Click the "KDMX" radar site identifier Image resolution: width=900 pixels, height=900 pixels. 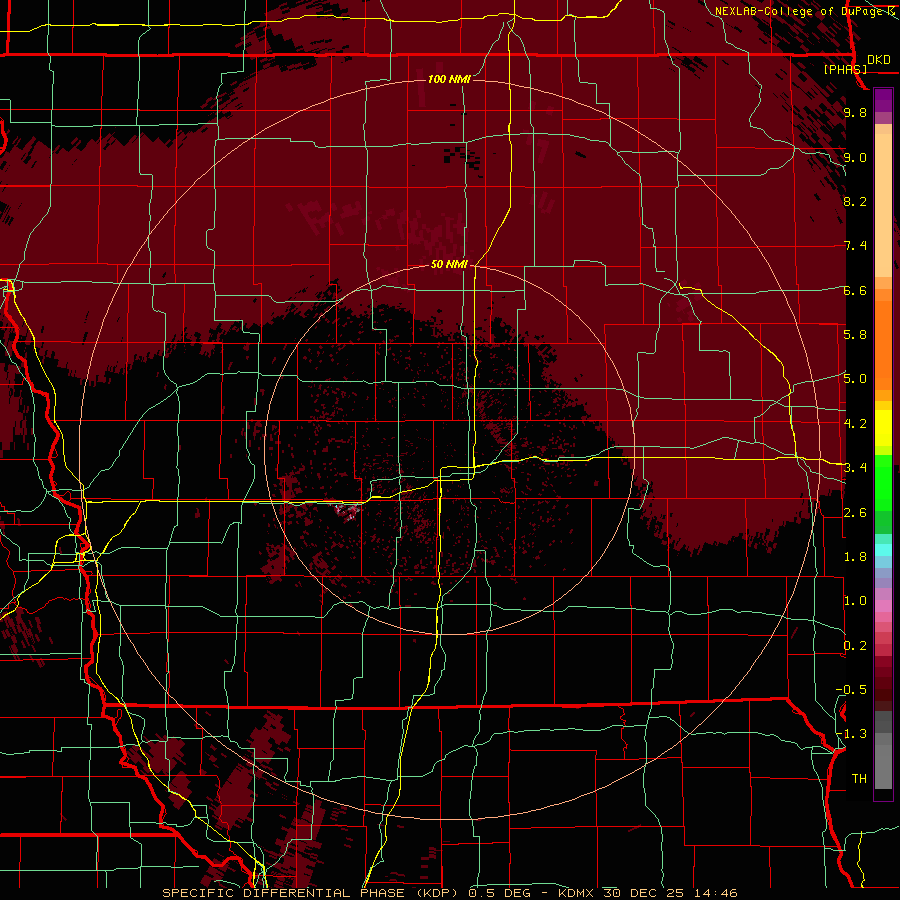tap(578, 893)
